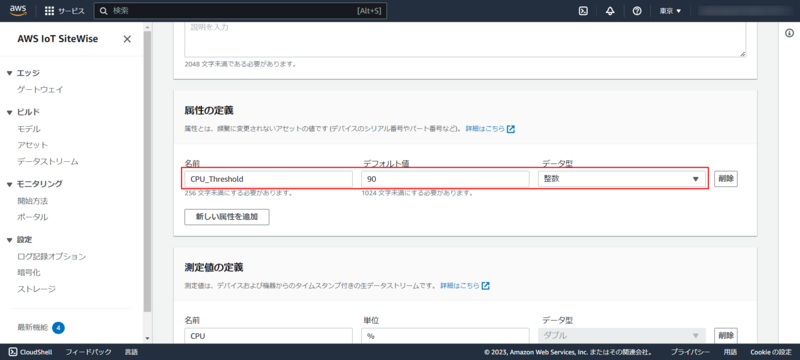Open the notifications bell
The image size is (800, 360).
[x=610, y=11]
